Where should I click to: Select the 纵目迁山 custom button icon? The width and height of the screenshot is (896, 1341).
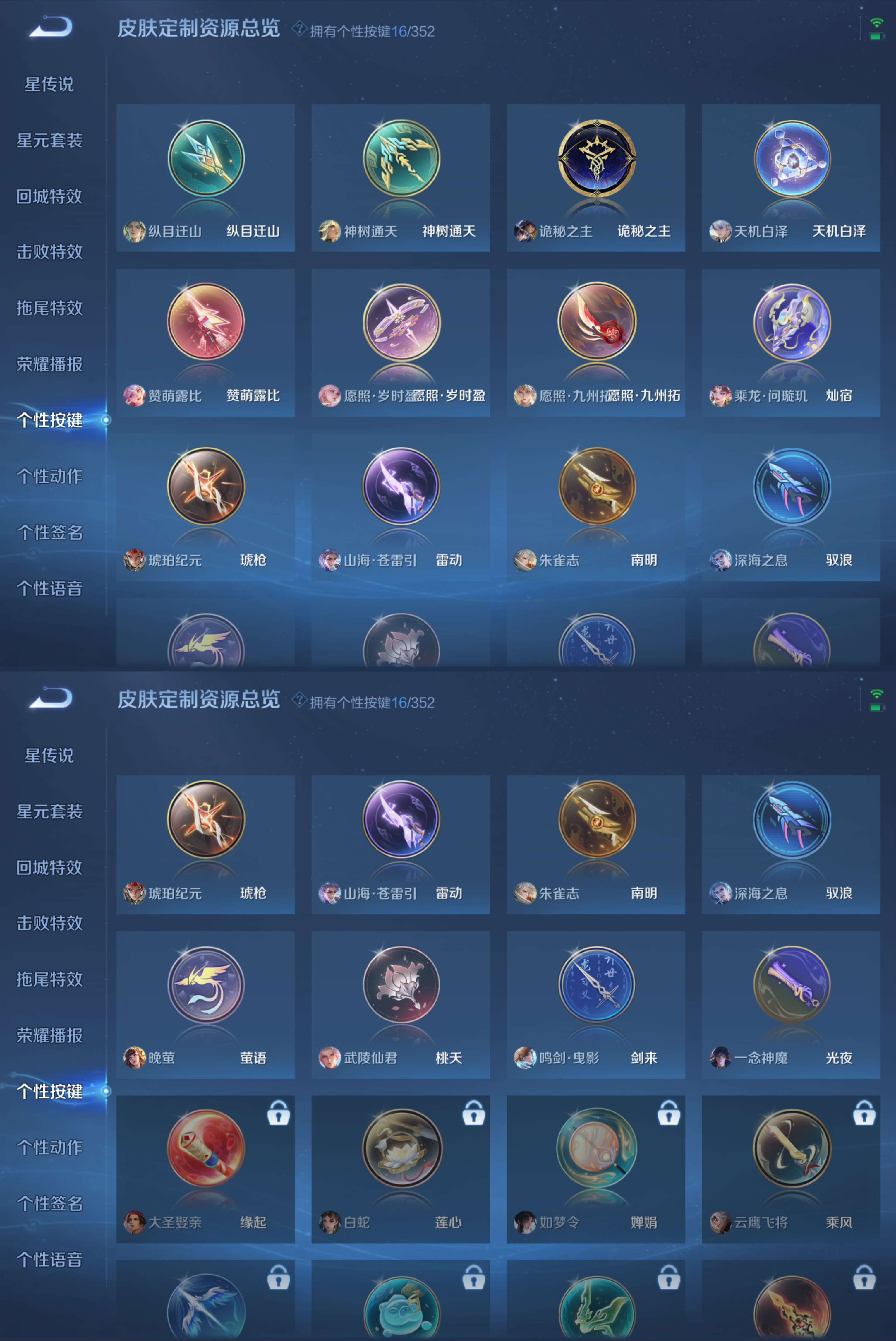coord(206,158)
